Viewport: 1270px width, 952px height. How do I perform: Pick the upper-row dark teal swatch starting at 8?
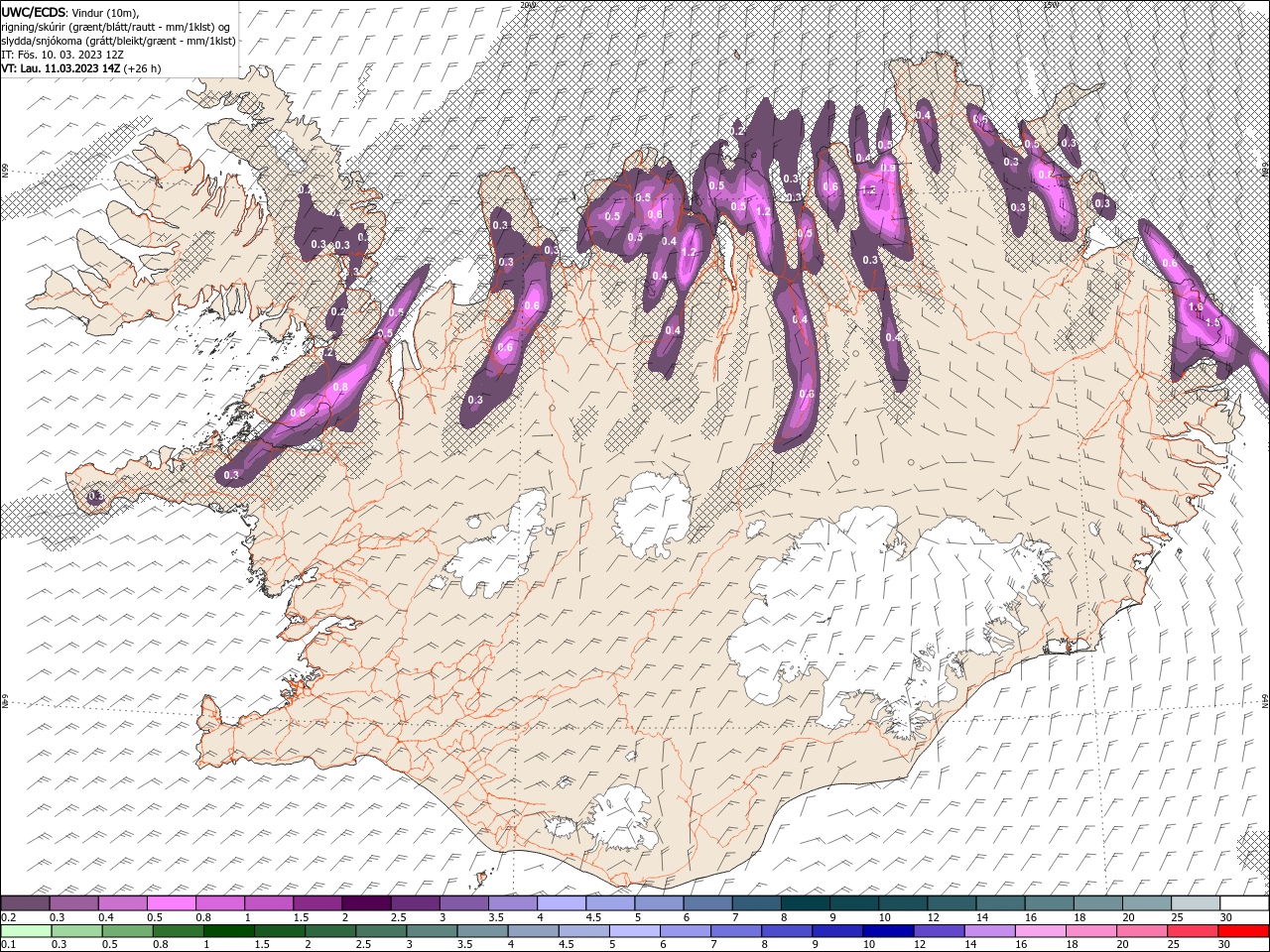pos(805,903)
